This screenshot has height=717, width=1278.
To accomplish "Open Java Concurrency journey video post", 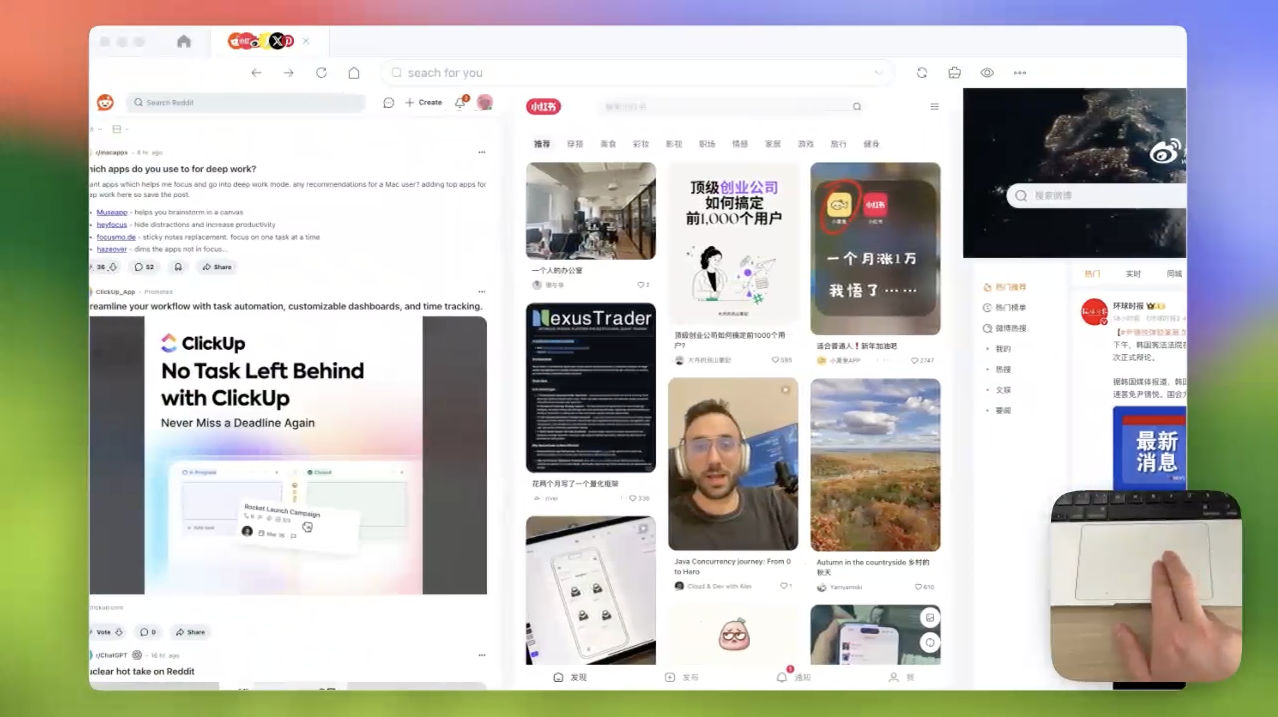I will (733, 464).
